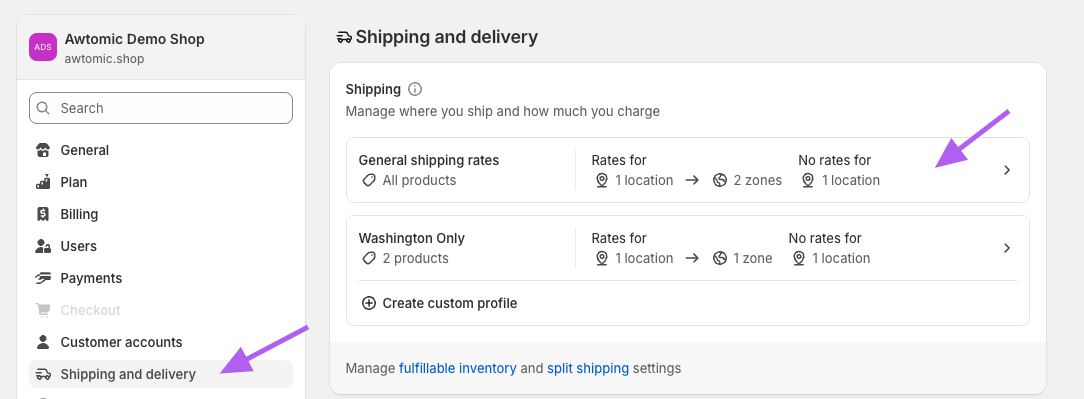This screenshot has height=399, width=1084.
Task: Open the fulfillable inventory link
Action: tap(458, 369)
